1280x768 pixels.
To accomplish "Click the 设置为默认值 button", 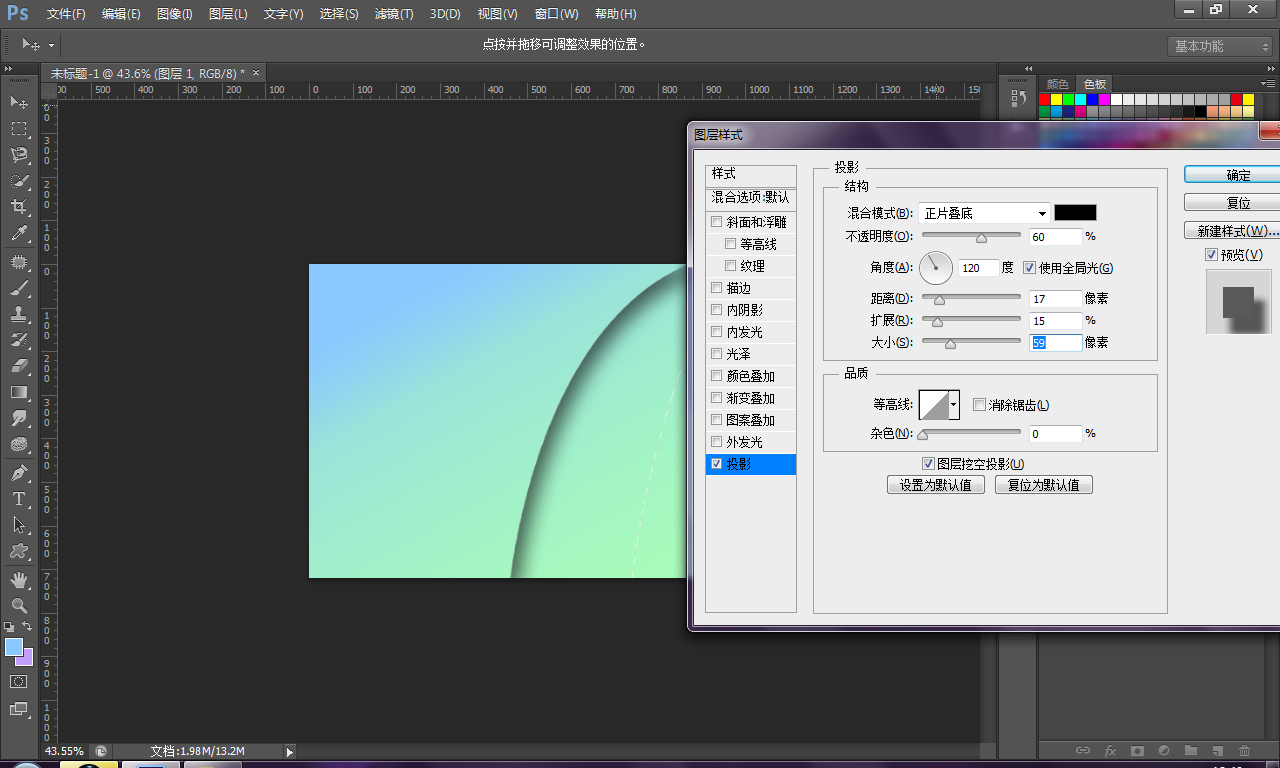I will pos(936,485).
